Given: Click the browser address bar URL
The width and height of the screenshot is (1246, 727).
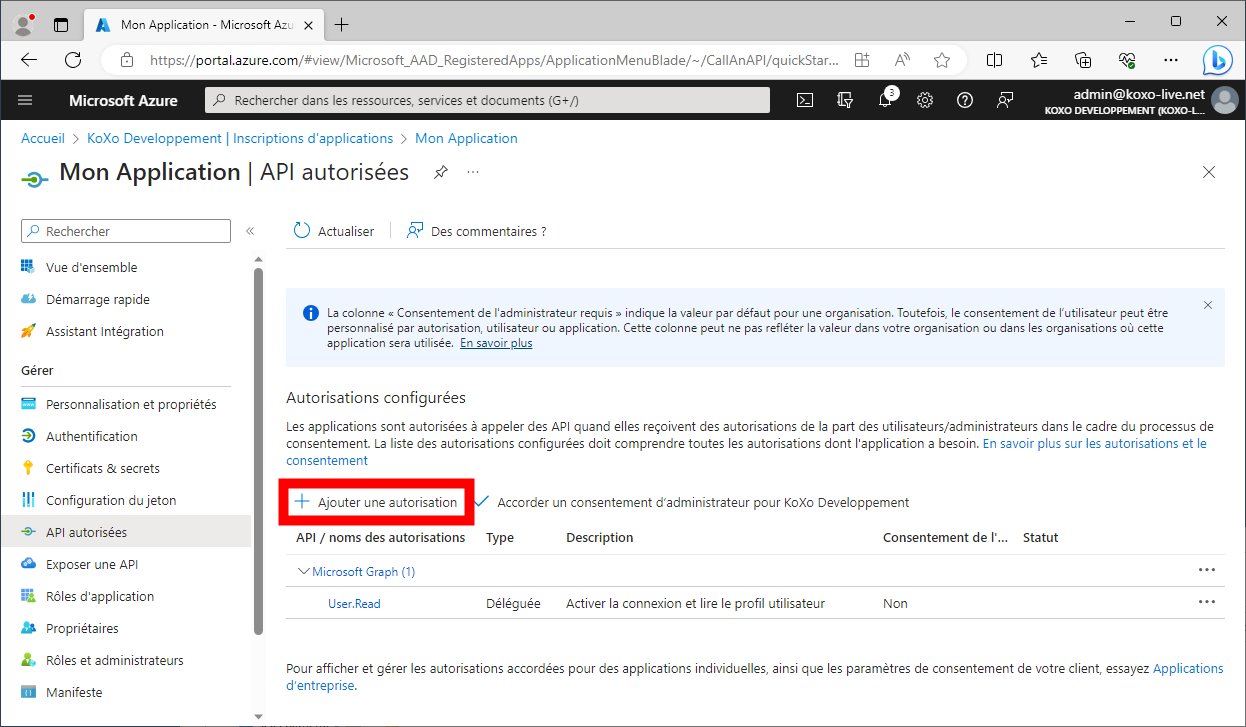Looking at the screenshot, I should pyautogui.click(x=495, y=60).
